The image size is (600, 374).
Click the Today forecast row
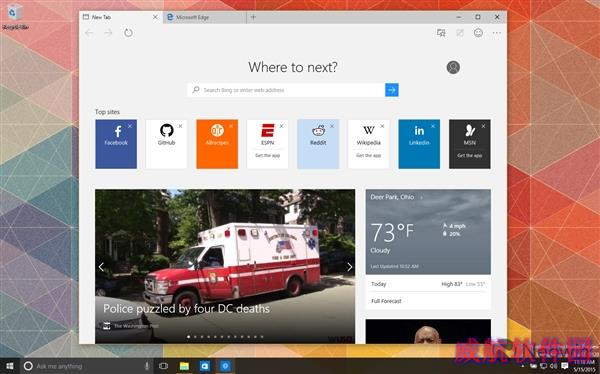point(428,284)
